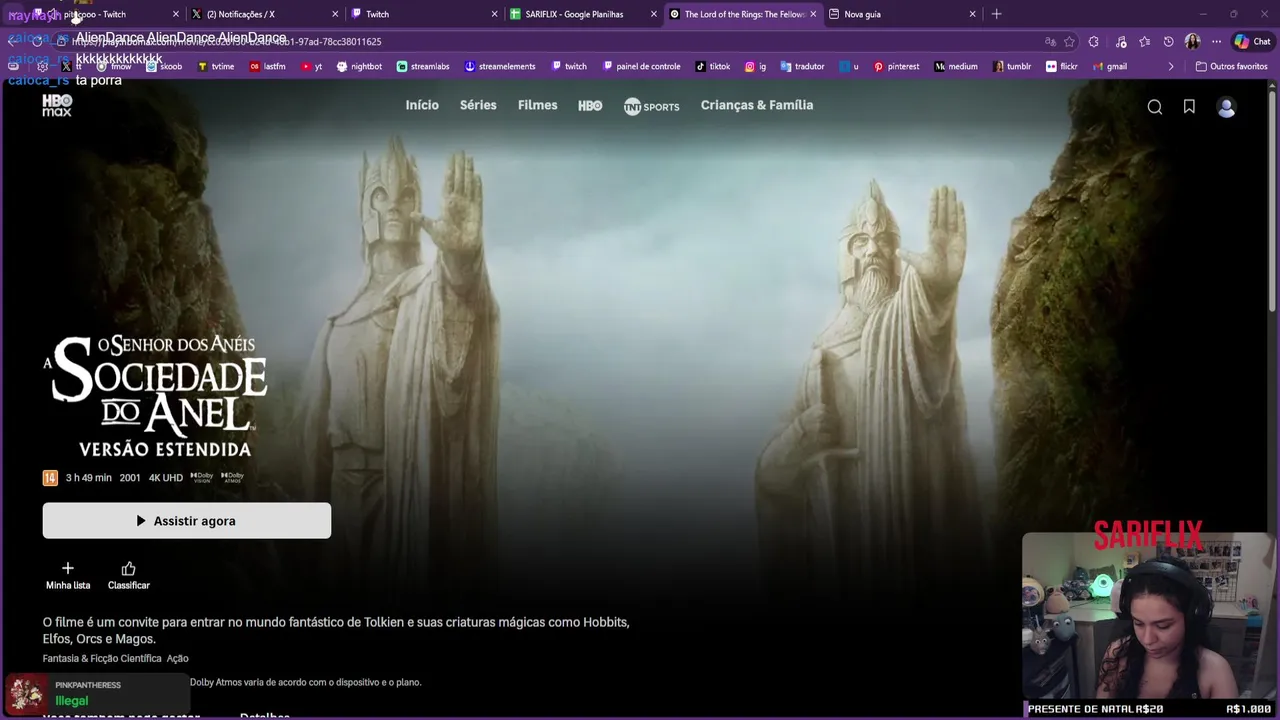1280x720 pixels.
Task: Rate the movie with Classificar thumbs-up
Action: [128, 575]
